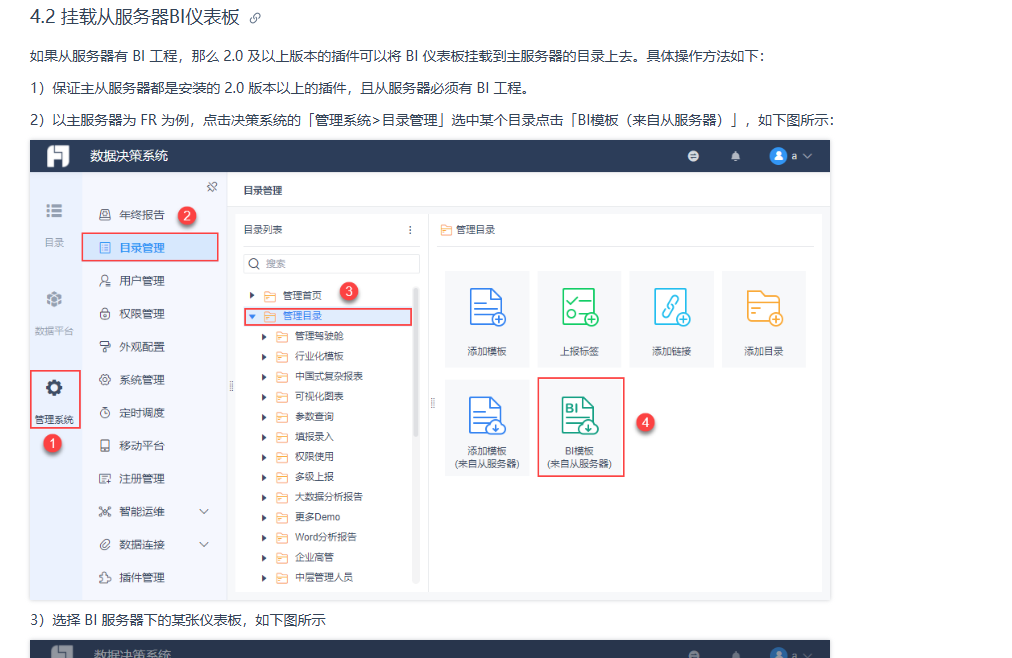Click the 智能运维 icon
Screen dimensions: 1012x658
[105, 512]
